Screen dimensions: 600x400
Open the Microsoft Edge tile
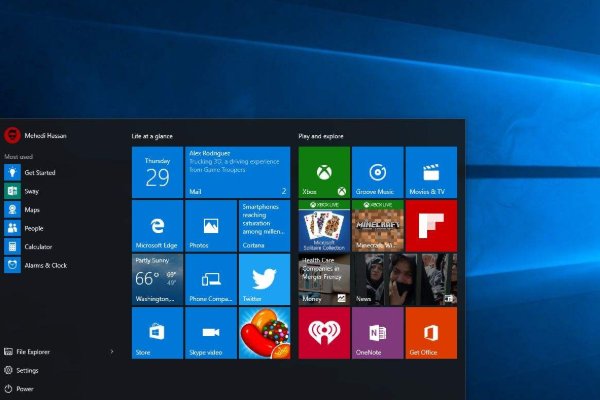pyautogui.click(x=158, y=226)
